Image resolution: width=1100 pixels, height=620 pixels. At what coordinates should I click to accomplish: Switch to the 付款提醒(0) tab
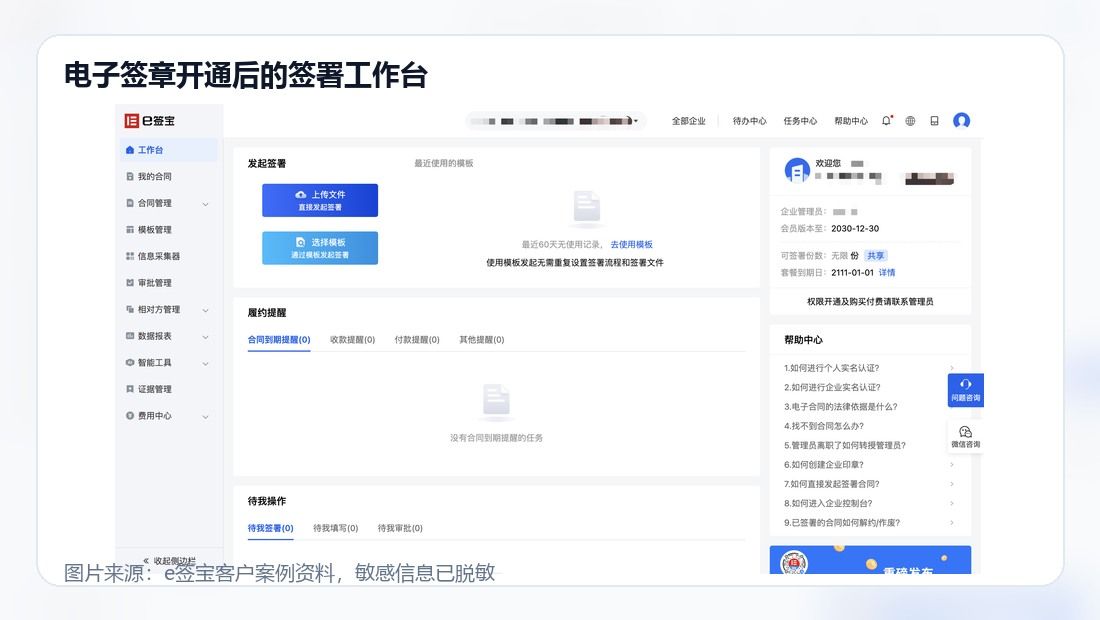(417, 339)
